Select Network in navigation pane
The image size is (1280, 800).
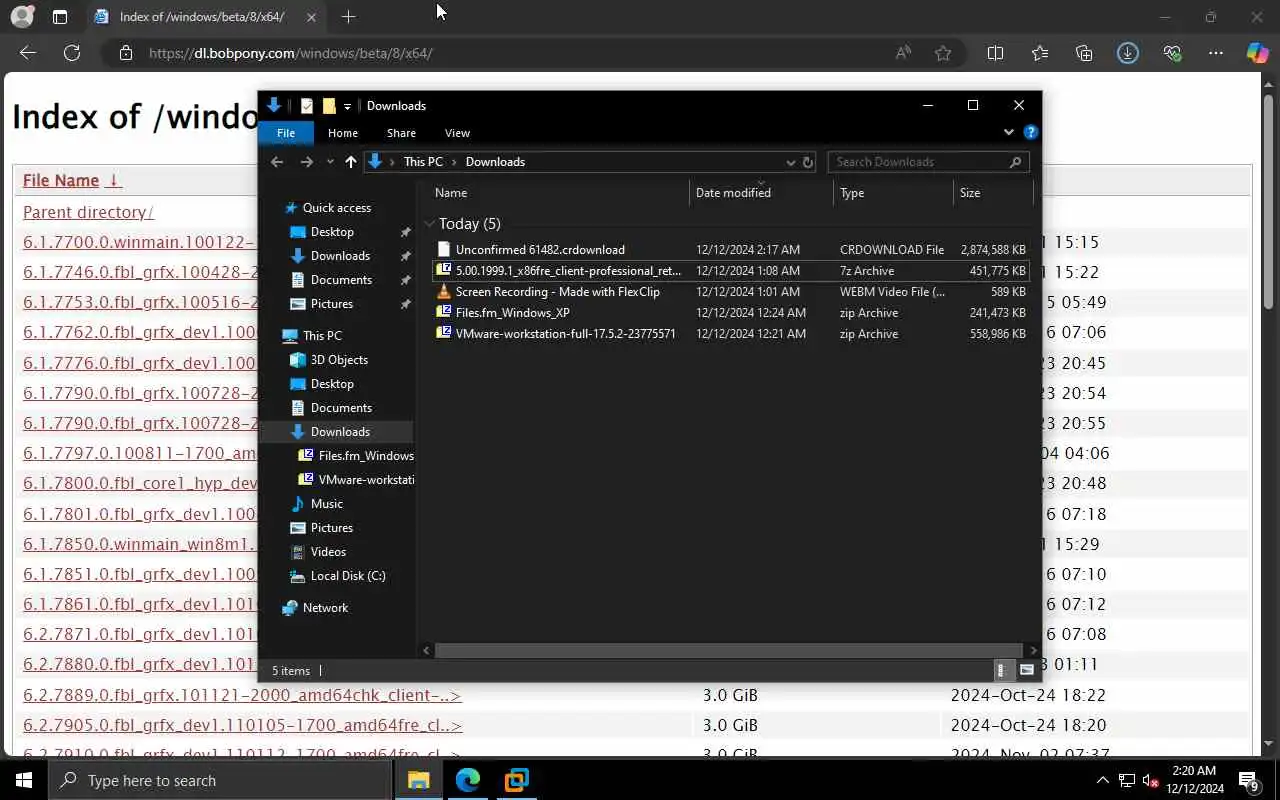325,608
